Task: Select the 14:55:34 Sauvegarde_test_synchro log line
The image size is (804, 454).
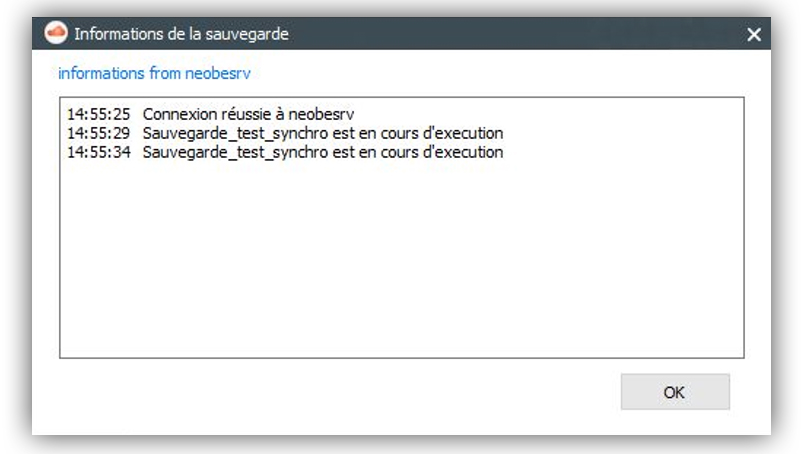Action: pyautogui.click(x=285, y=152)
